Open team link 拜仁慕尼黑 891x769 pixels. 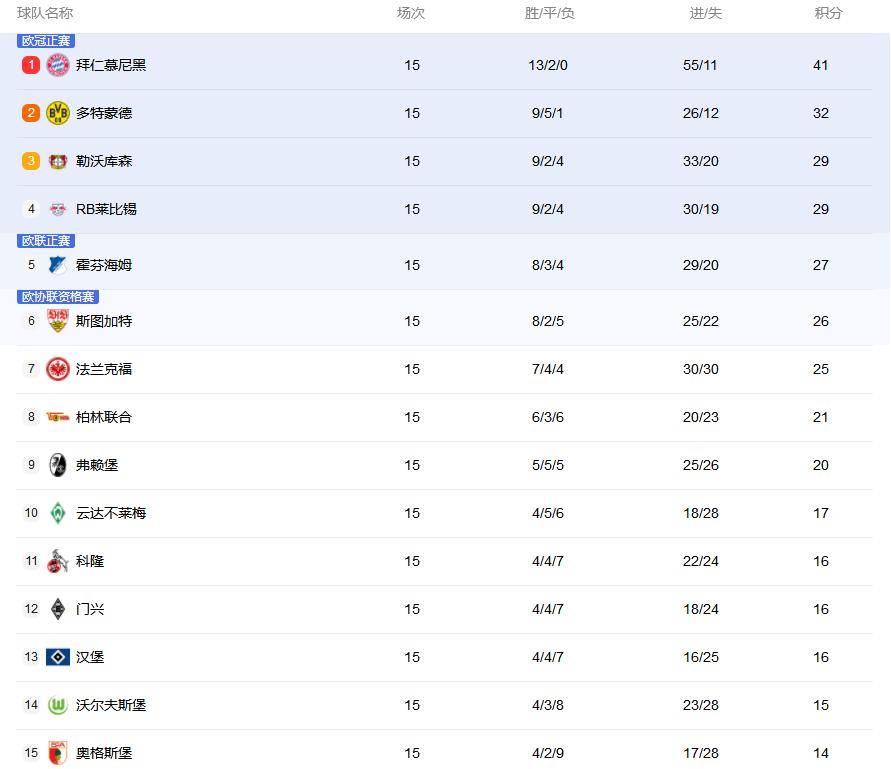111,65
